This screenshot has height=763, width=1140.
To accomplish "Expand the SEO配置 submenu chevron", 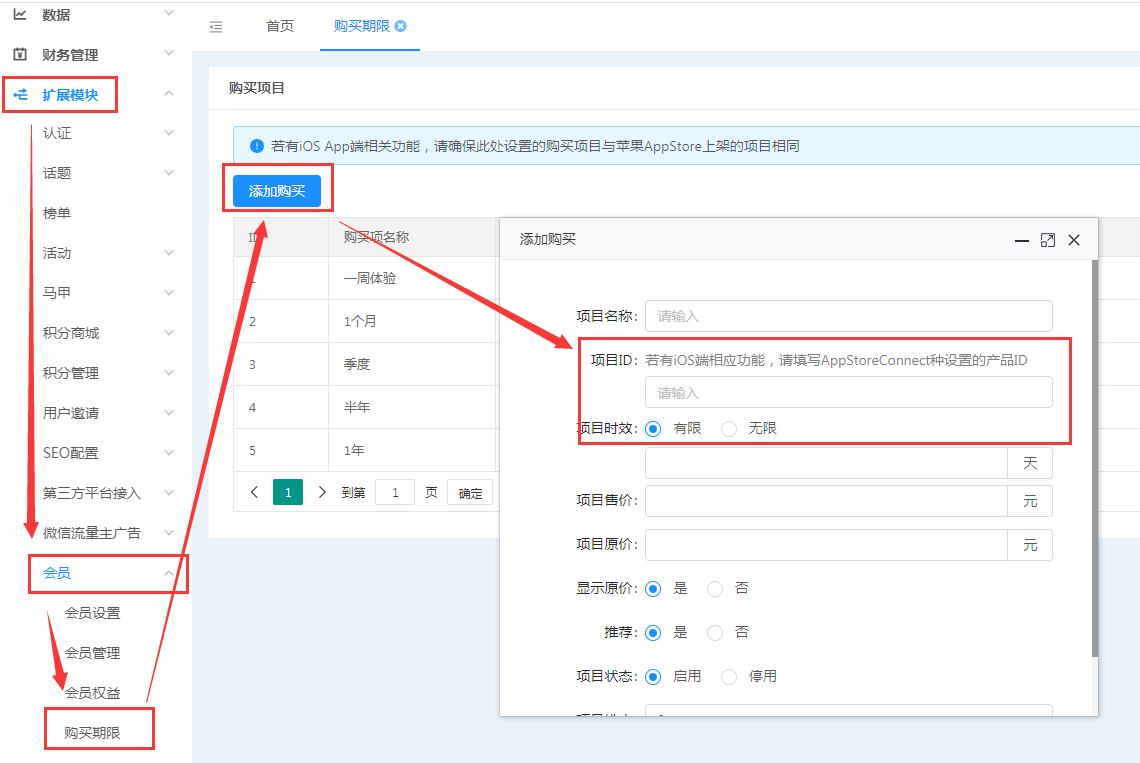I will pos(169,453).
